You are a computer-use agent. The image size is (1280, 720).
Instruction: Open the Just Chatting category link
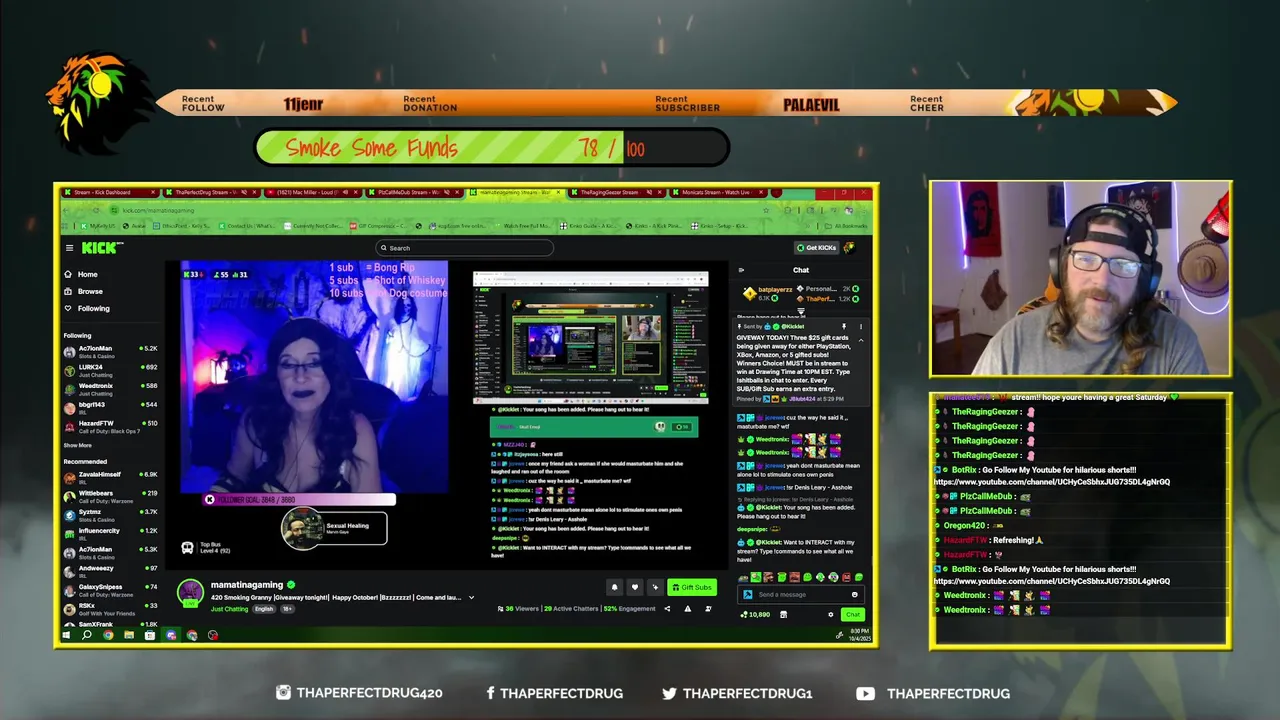coord(229,609)
